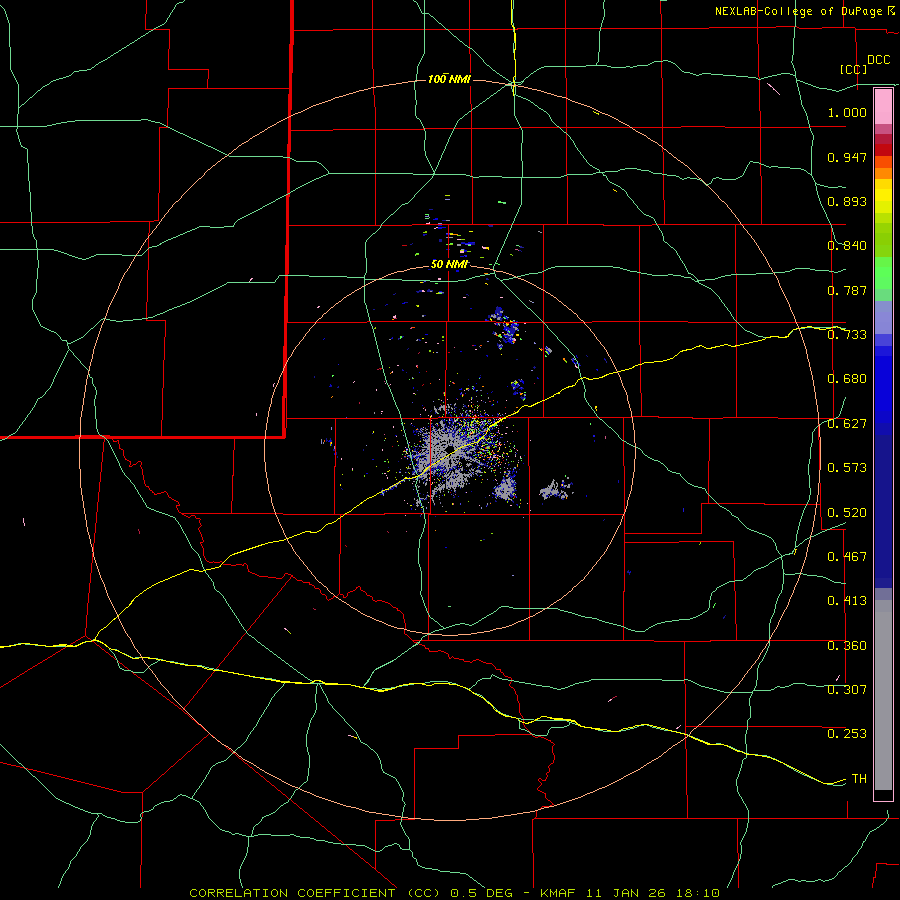Viewport: 900px width, 900px height.
Task: Select the 0.627 scale value
Action: [x=847, y=424]
